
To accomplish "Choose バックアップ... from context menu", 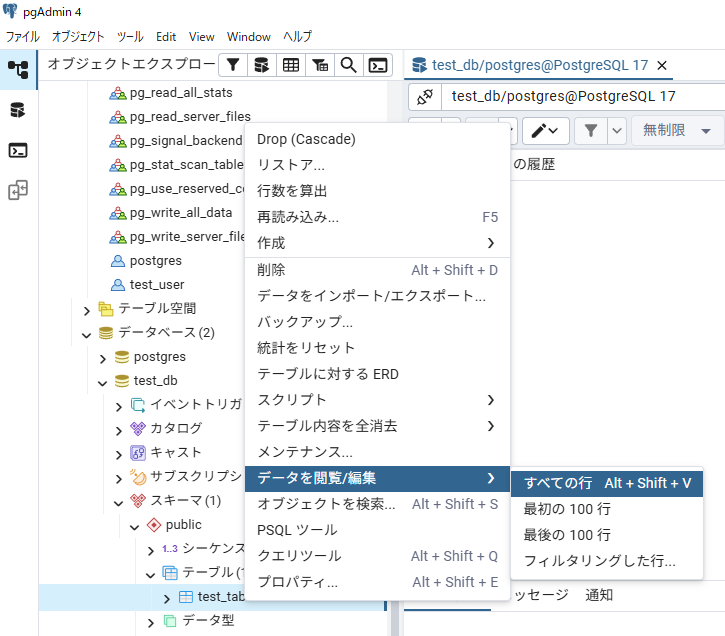I will (377, 322).
